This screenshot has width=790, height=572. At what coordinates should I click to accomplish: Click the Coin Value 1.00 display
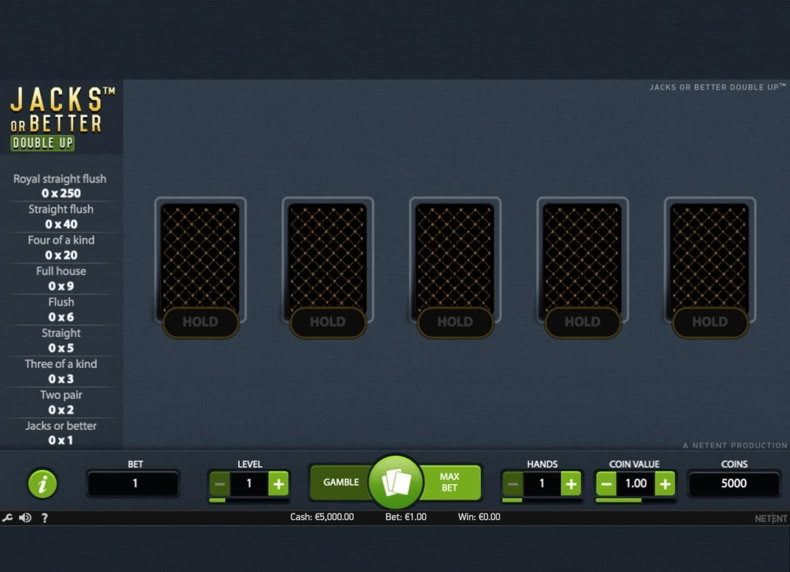[636, 484]
